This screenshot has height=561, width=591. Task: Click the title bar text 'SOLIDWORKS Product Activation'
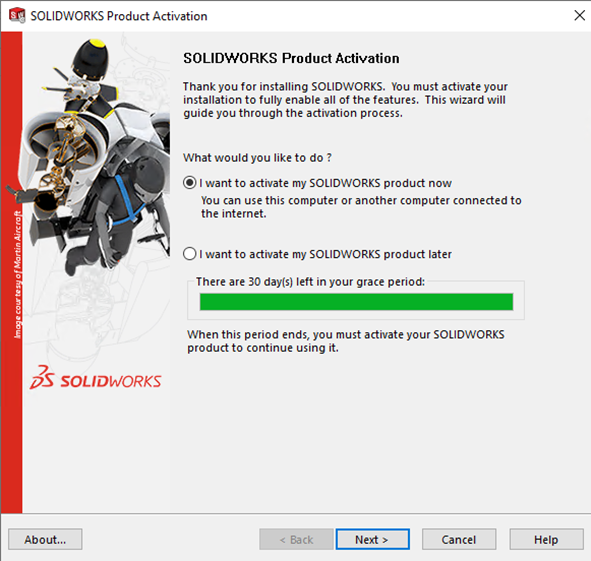(119, 16)
